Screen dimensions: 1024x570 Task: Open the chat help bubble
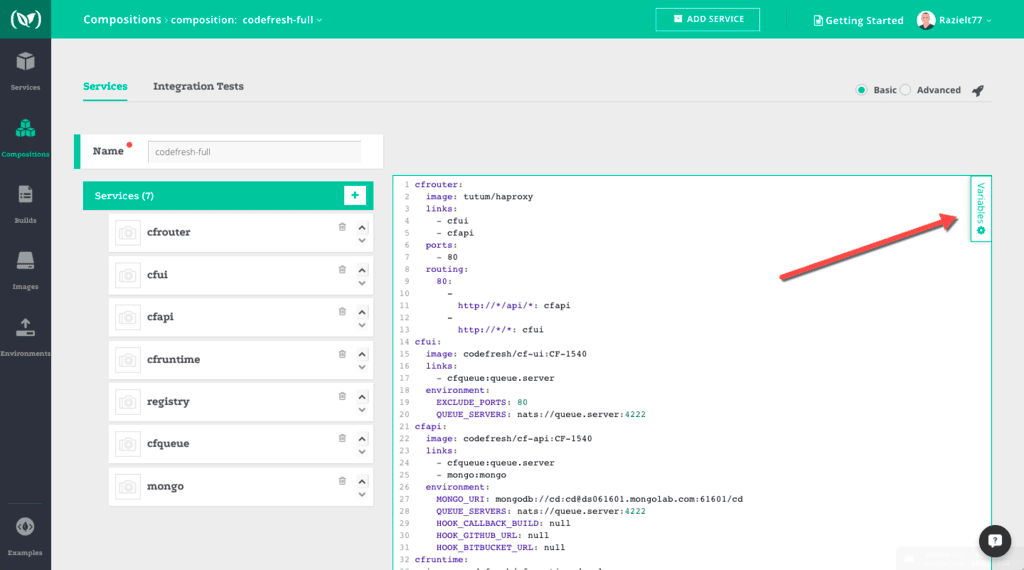click(x=994, y=541)
